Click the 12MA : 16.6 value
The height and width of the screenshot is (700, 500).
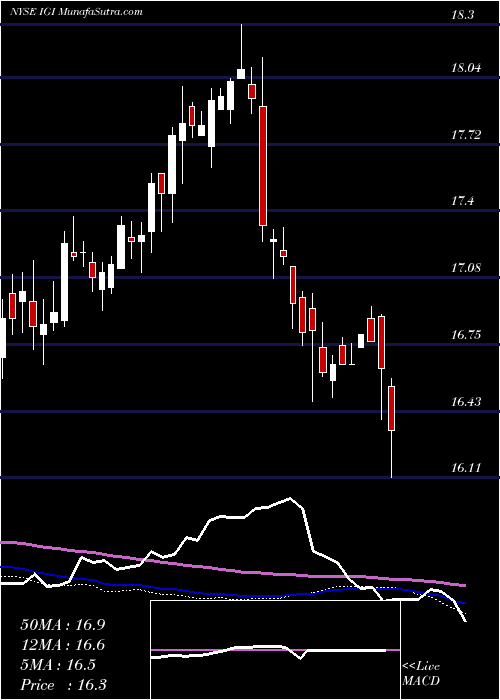(x=62, y=644)
